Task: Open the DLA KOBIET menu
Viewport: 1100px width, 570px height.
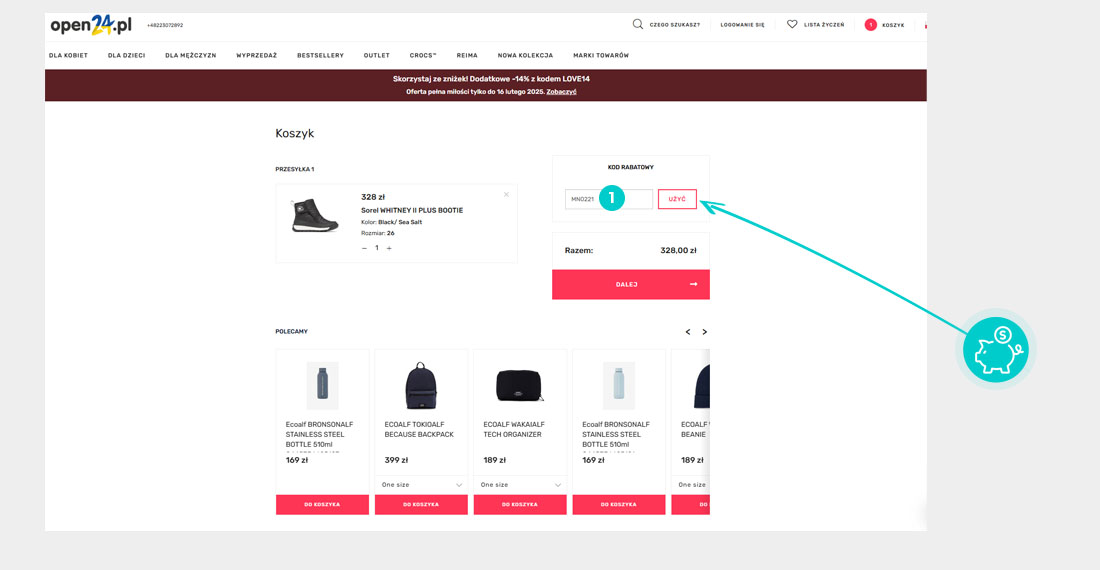Action: tap(68, 55)
